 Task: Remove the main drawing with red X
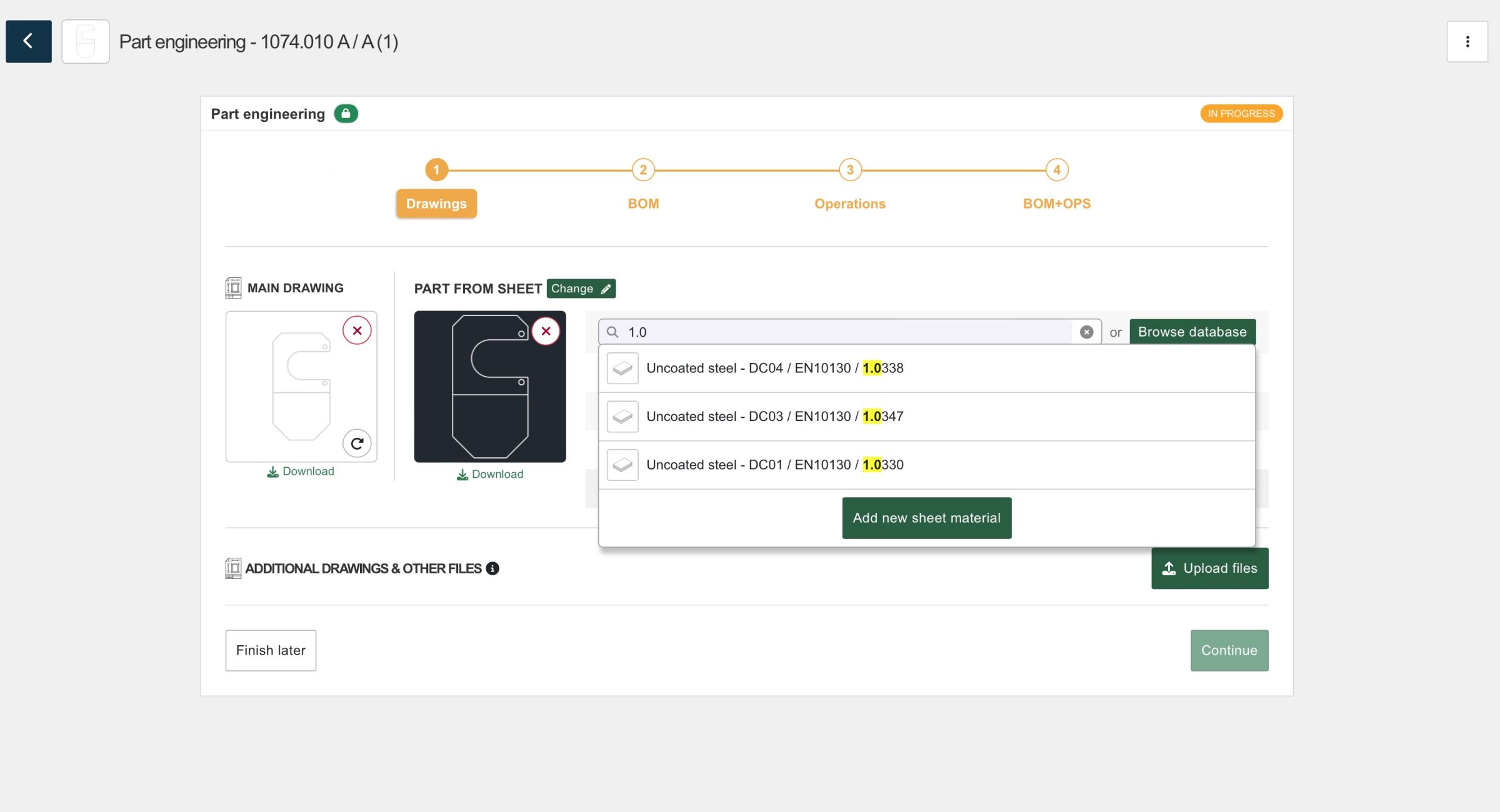click(x=357, y=330)
